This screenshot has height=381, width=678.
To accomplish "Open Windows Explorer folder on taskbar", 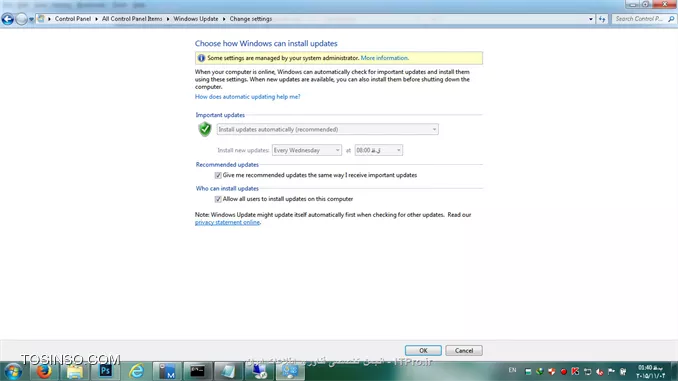I will click(x=74, y=371).
